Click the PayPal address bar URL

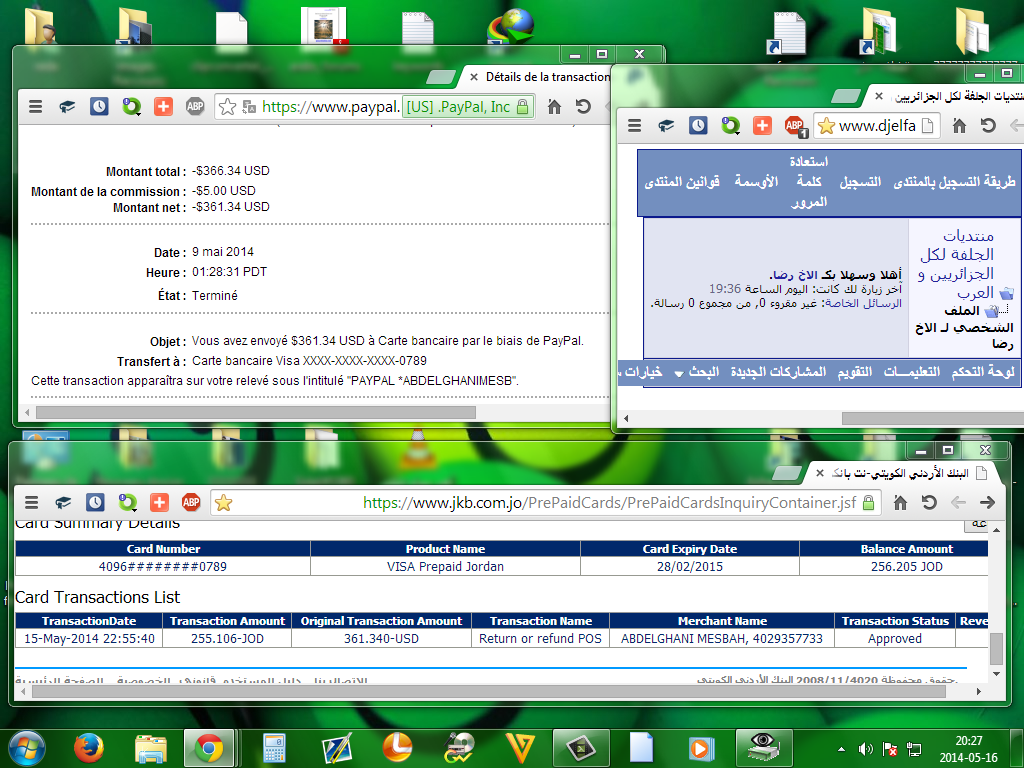330,106
